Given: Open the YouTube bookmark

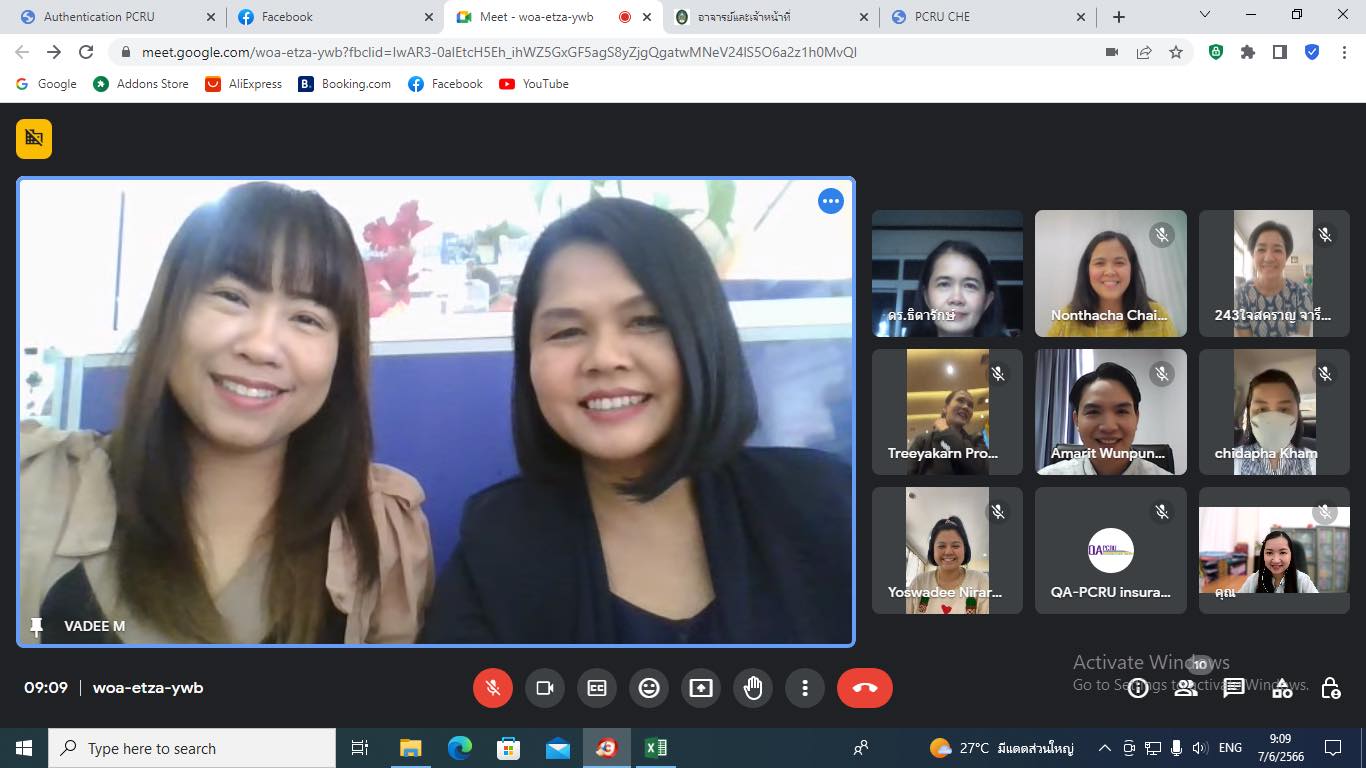Looking at the screenshot, I should click(534, 84).
